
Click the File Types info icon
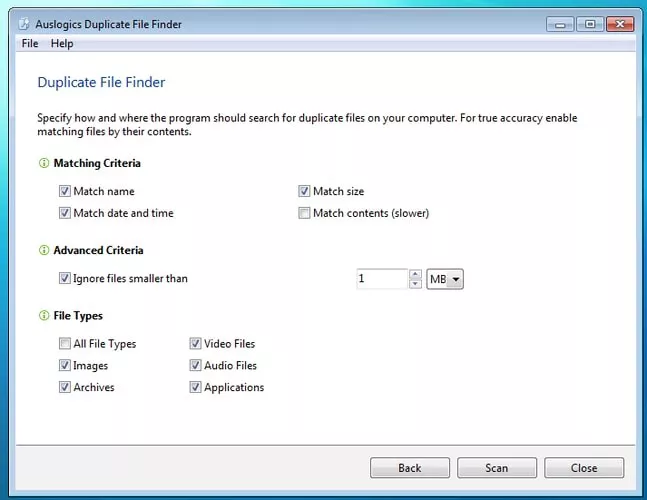[44, 316]
